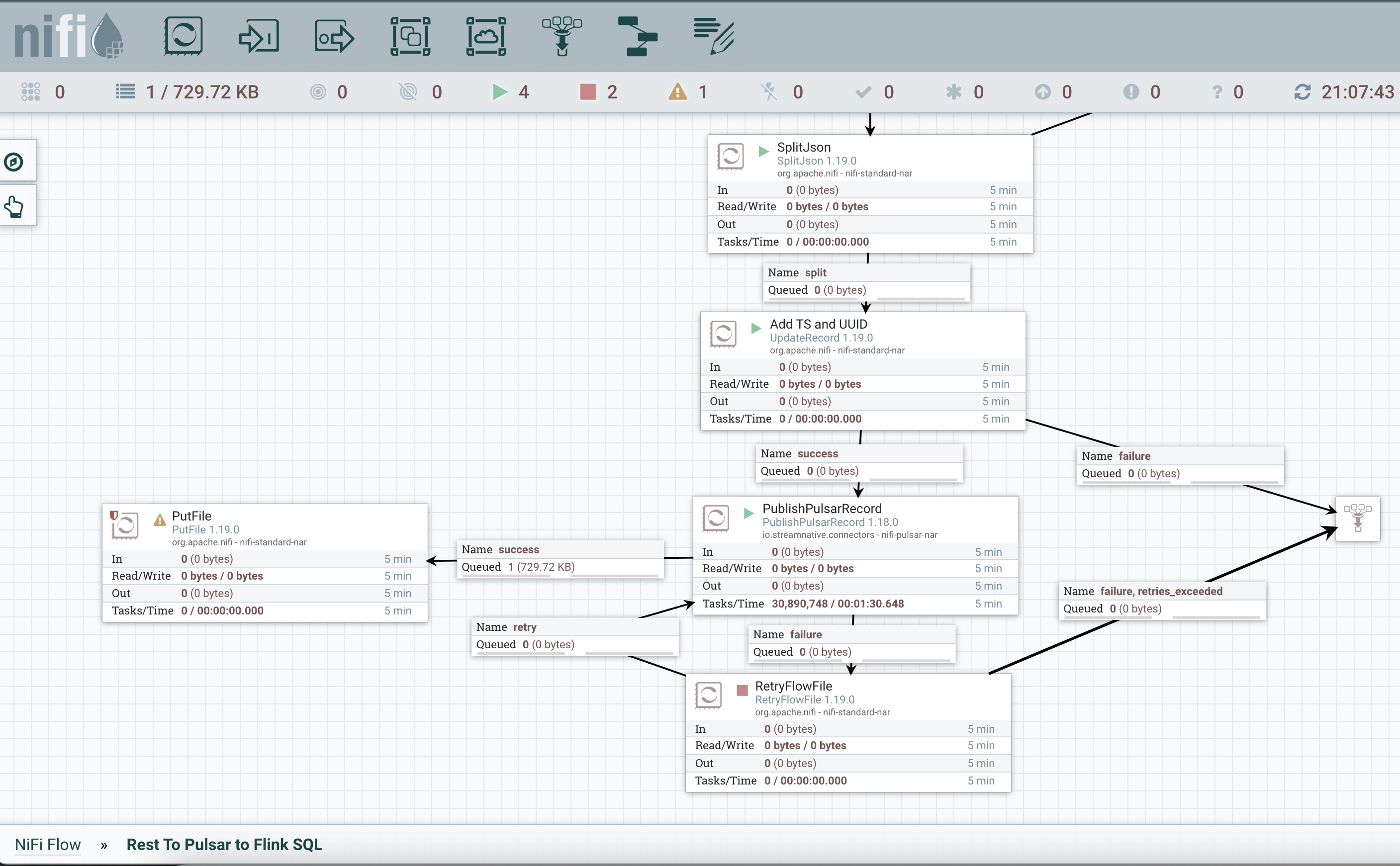Click the Funnel toolbar icon
Image resolution: width=1400 pixels, height=866 pixels.
coord(562,36)
